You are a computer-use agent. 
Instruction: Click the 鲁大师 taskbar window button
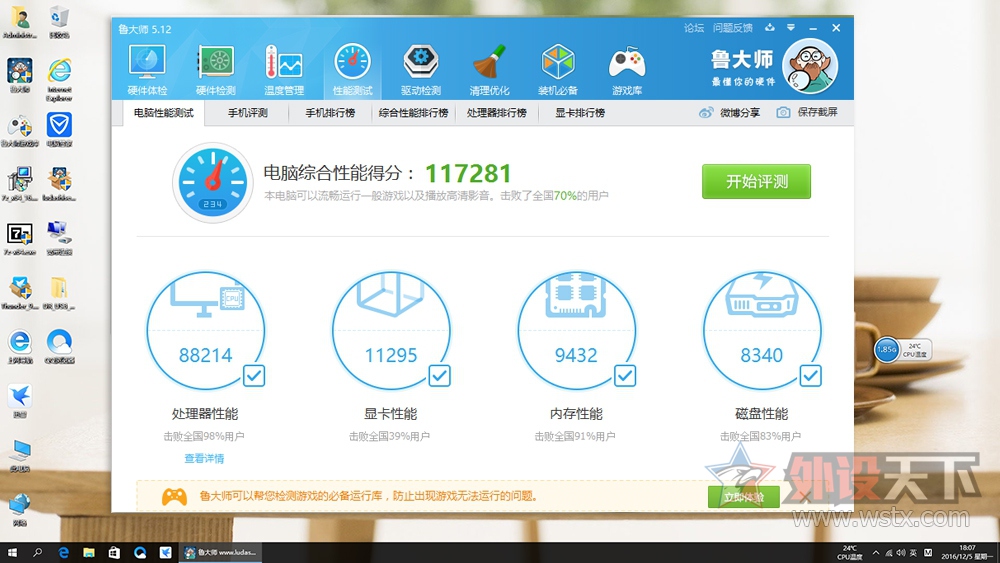[x=220, y=552]
